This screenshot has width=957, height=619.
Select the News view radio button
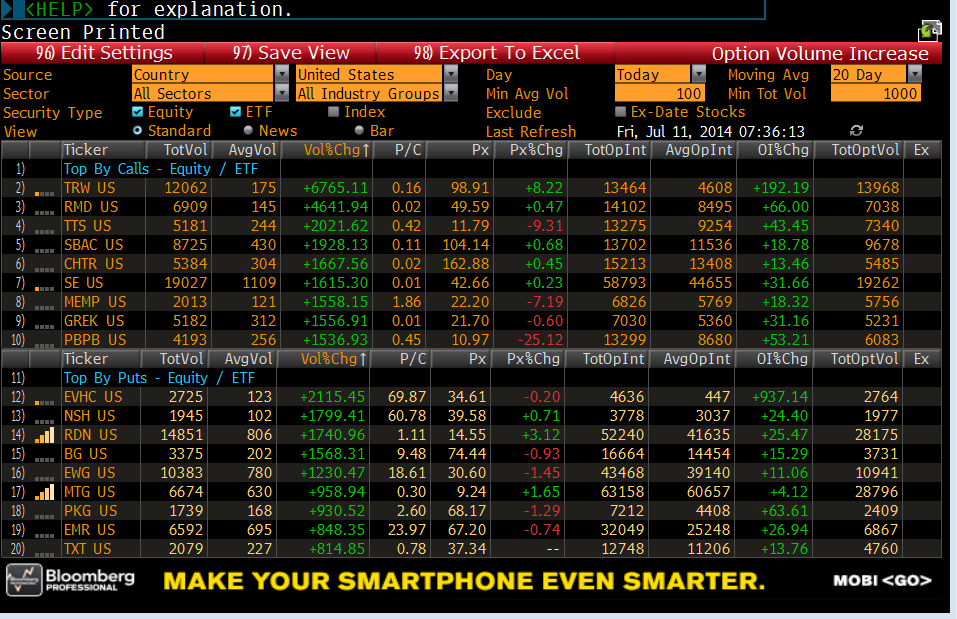pos(248,131)
